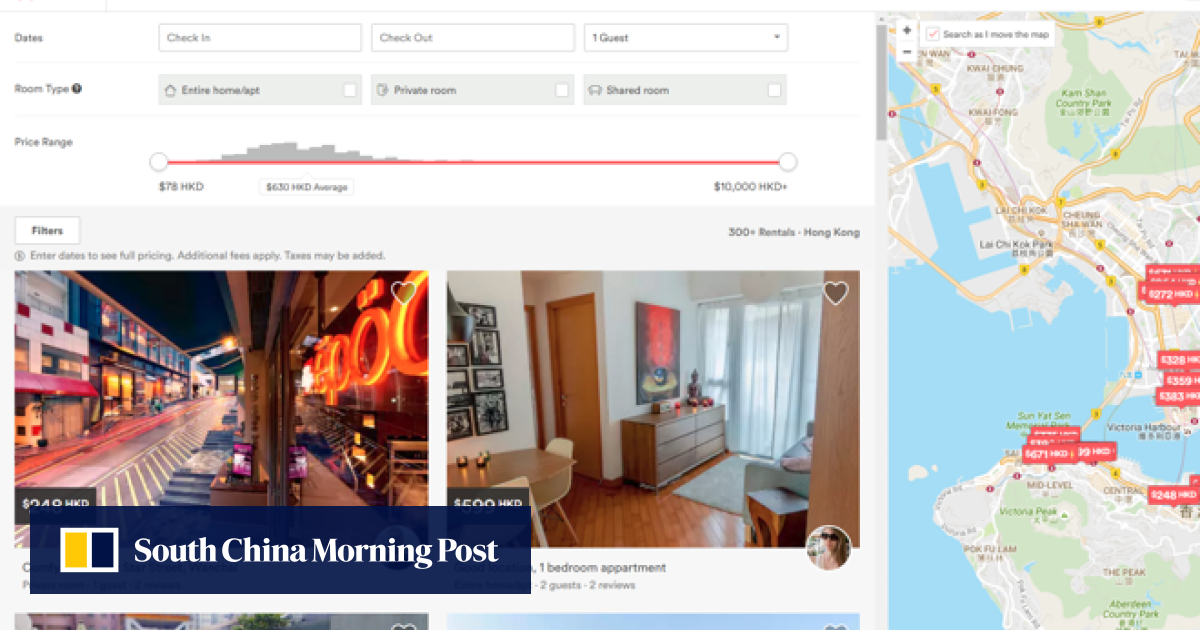
Task: Open the host profile photo on apartment listing
Action: coord(829,548)
